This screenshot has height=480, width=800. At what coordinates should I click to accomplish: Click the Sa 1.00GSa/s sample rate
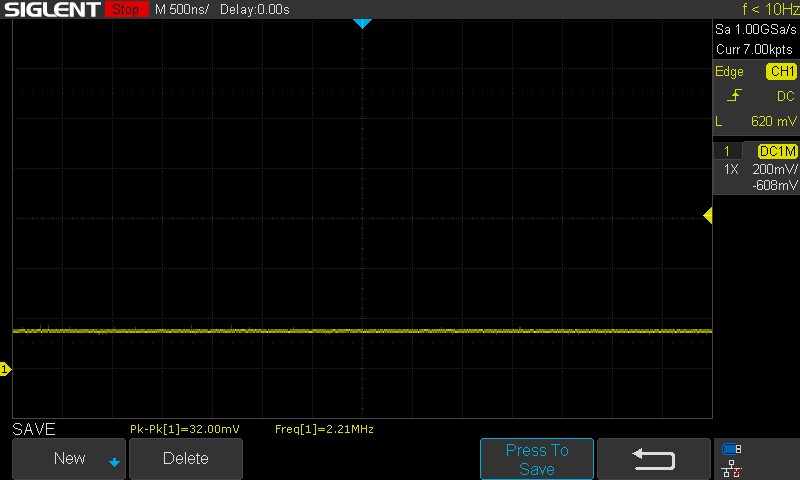(x=755, y=30)
